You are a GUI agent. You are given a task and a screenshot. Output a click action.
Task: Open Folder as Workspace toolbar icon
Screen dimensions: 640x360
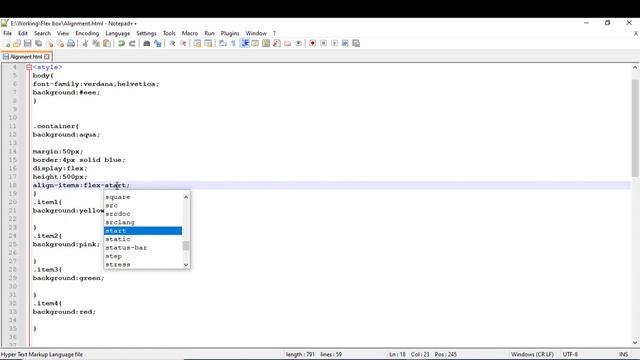[288, 43]
